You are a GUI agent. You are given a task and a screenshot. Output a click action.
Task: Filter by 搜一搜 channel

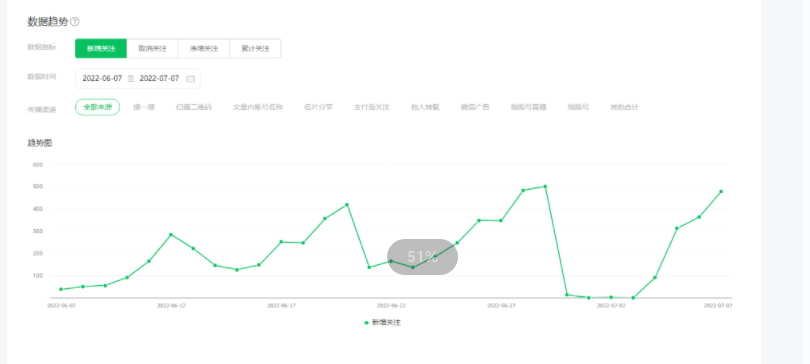click(144, 107)
